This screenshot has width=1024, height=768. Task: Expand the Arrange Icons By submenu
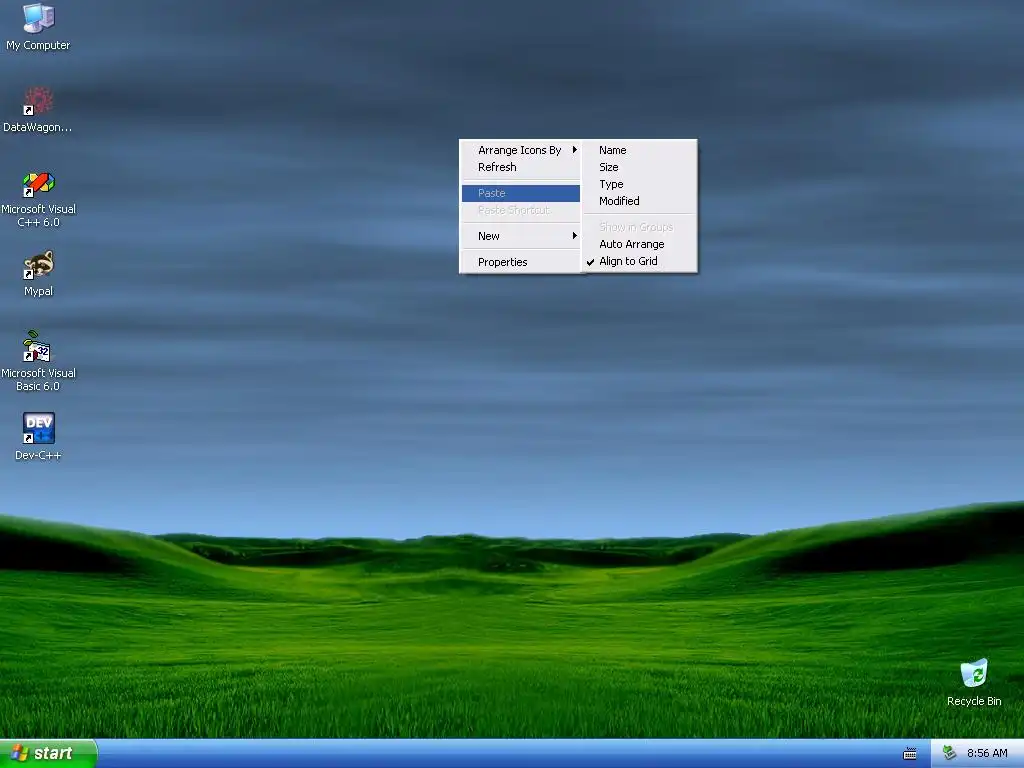click(520, 150)
